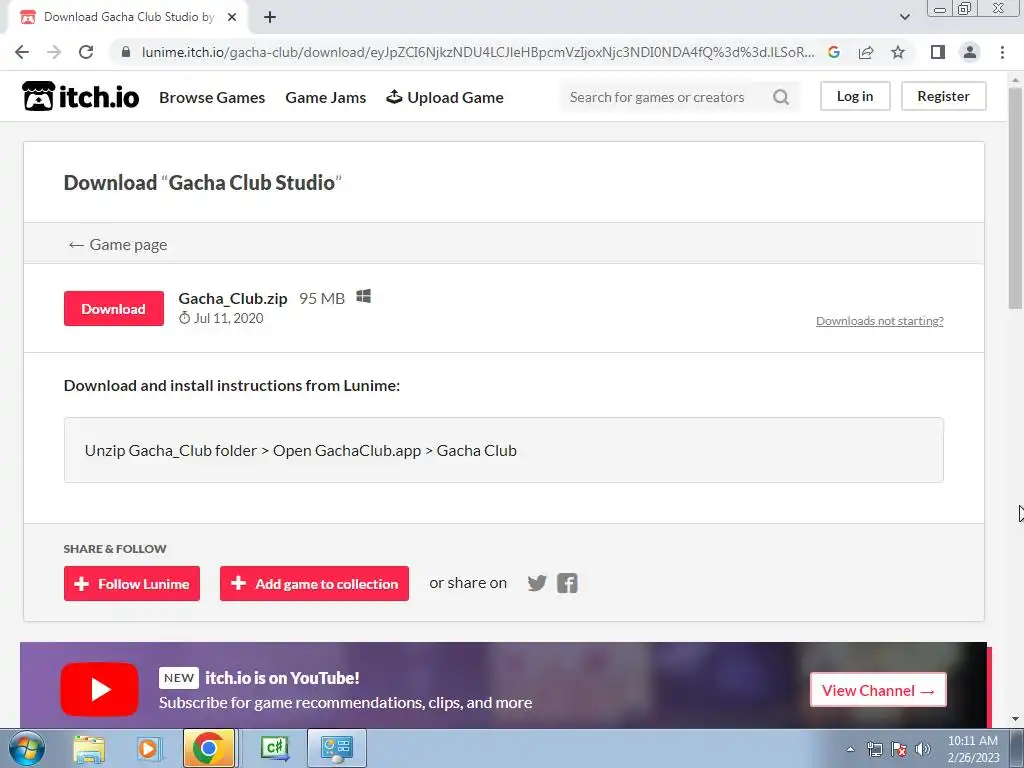The width and height of the screenshot is (1024, 768).
Task: Click the Log in button
Action: tap(855, 96)
